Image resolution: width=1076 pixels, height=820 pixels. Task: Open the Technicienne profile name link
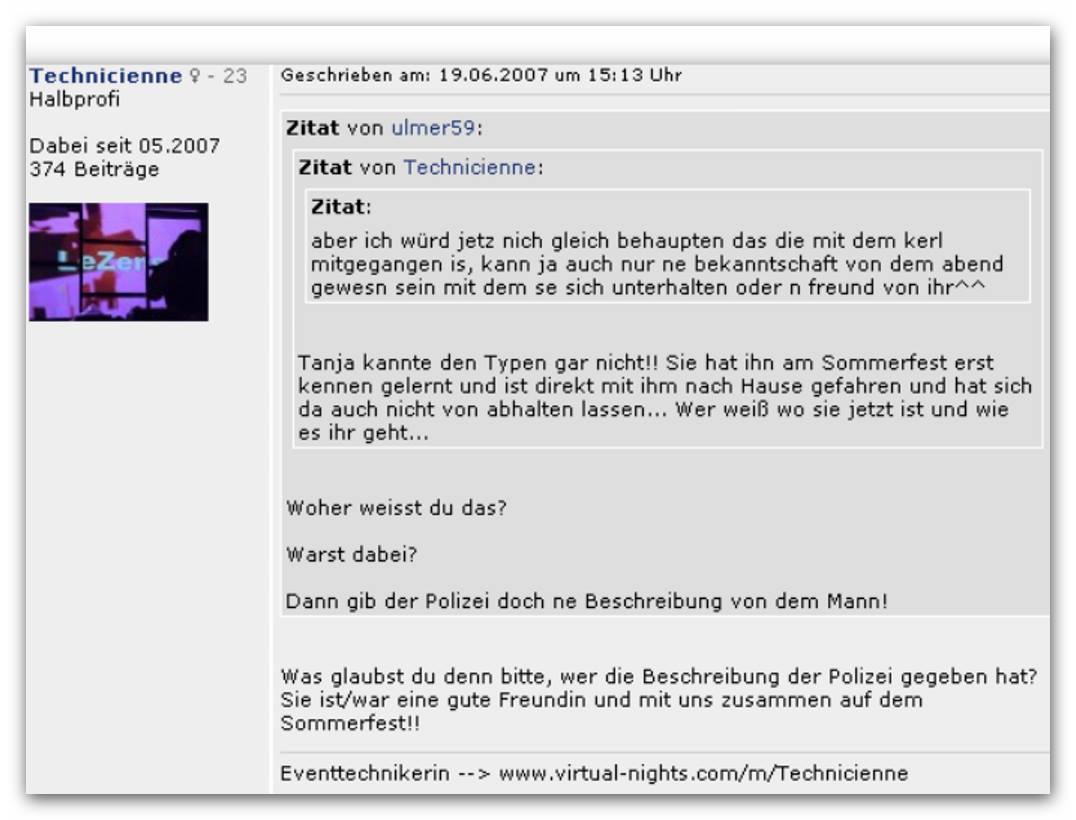tap(106, 75)
